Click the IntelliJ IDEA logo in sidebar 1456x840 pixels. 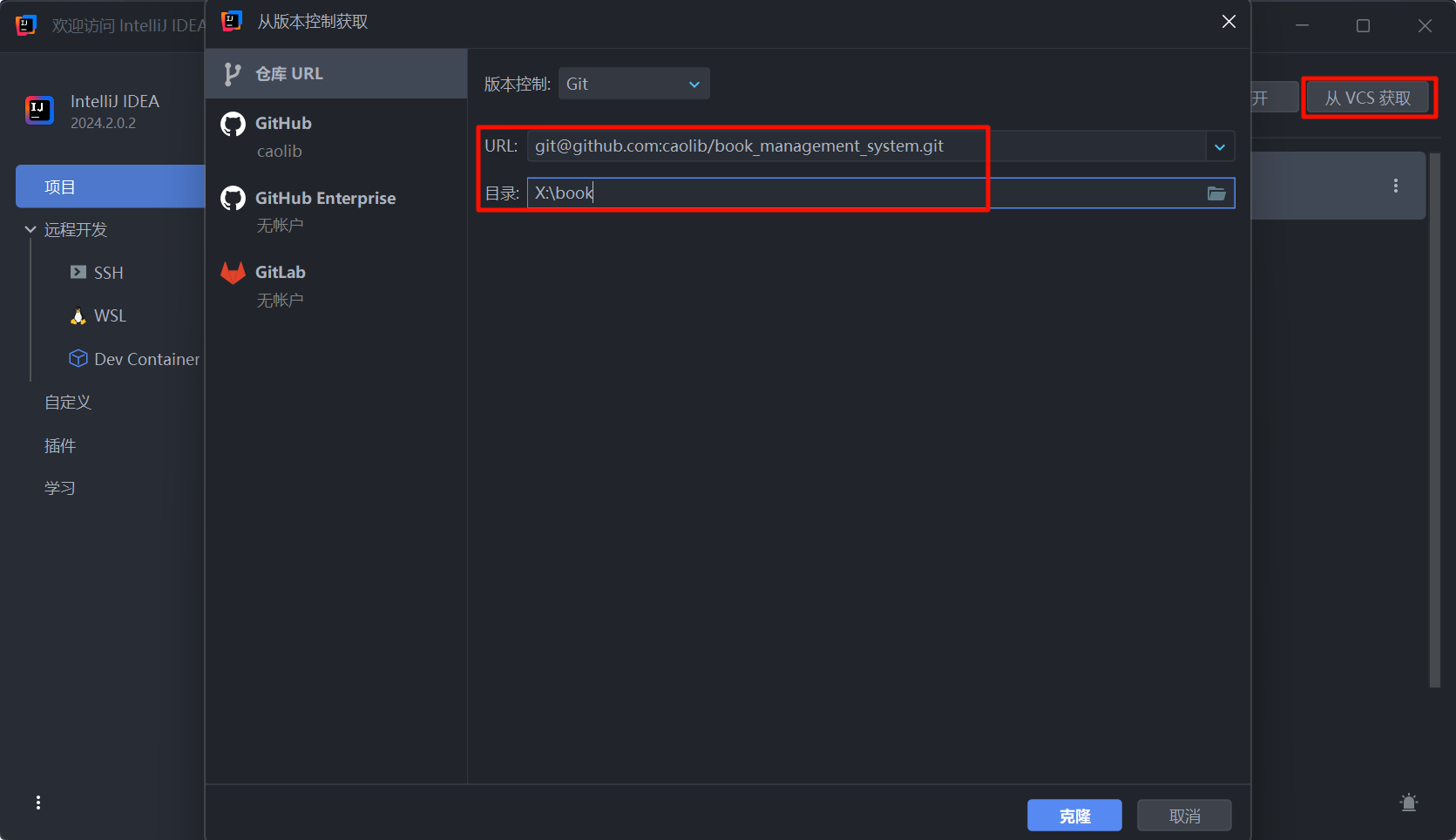coord(40,111)
